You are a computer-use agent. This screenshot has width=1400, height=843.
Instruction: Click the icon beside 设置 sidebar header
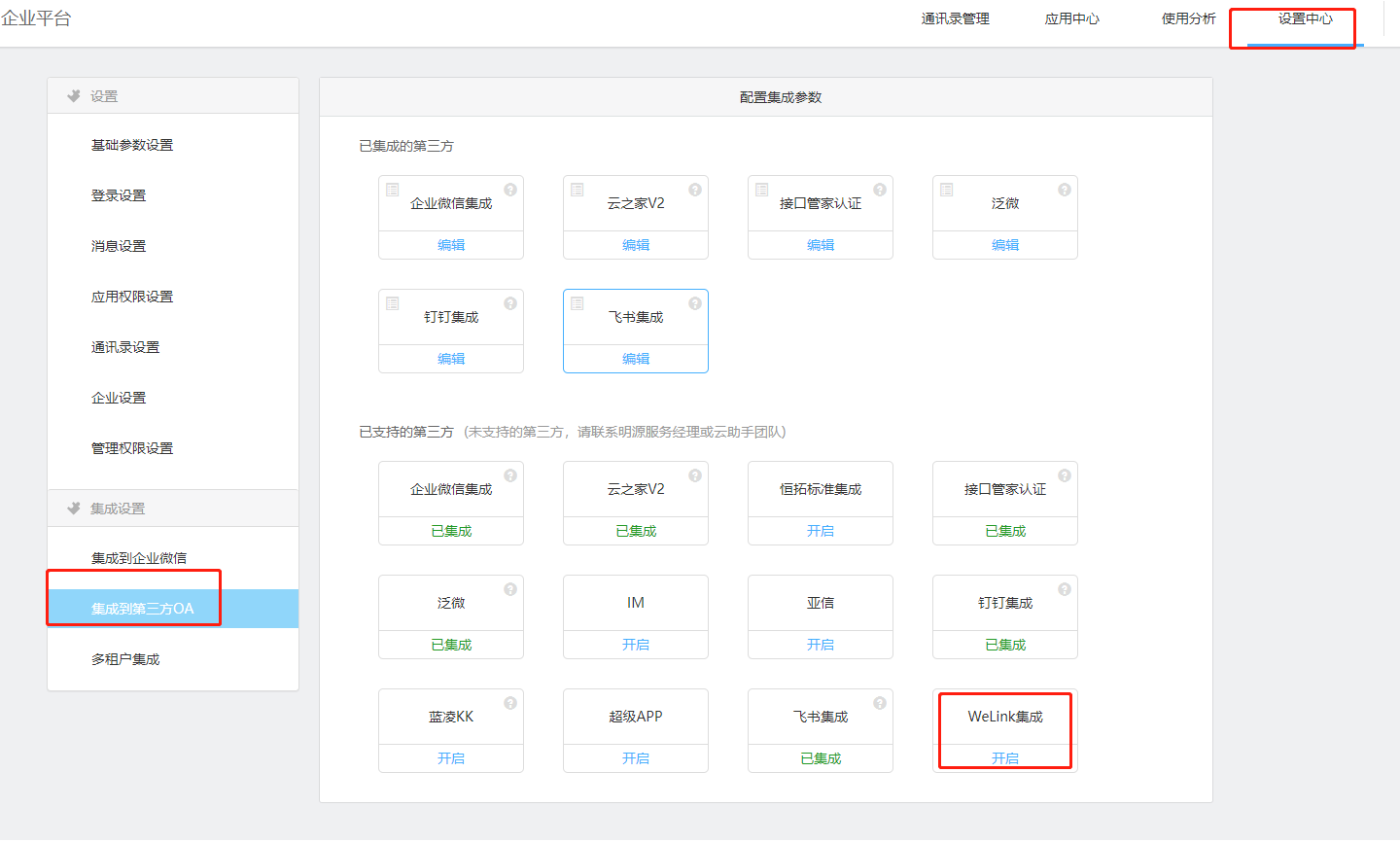74,96
